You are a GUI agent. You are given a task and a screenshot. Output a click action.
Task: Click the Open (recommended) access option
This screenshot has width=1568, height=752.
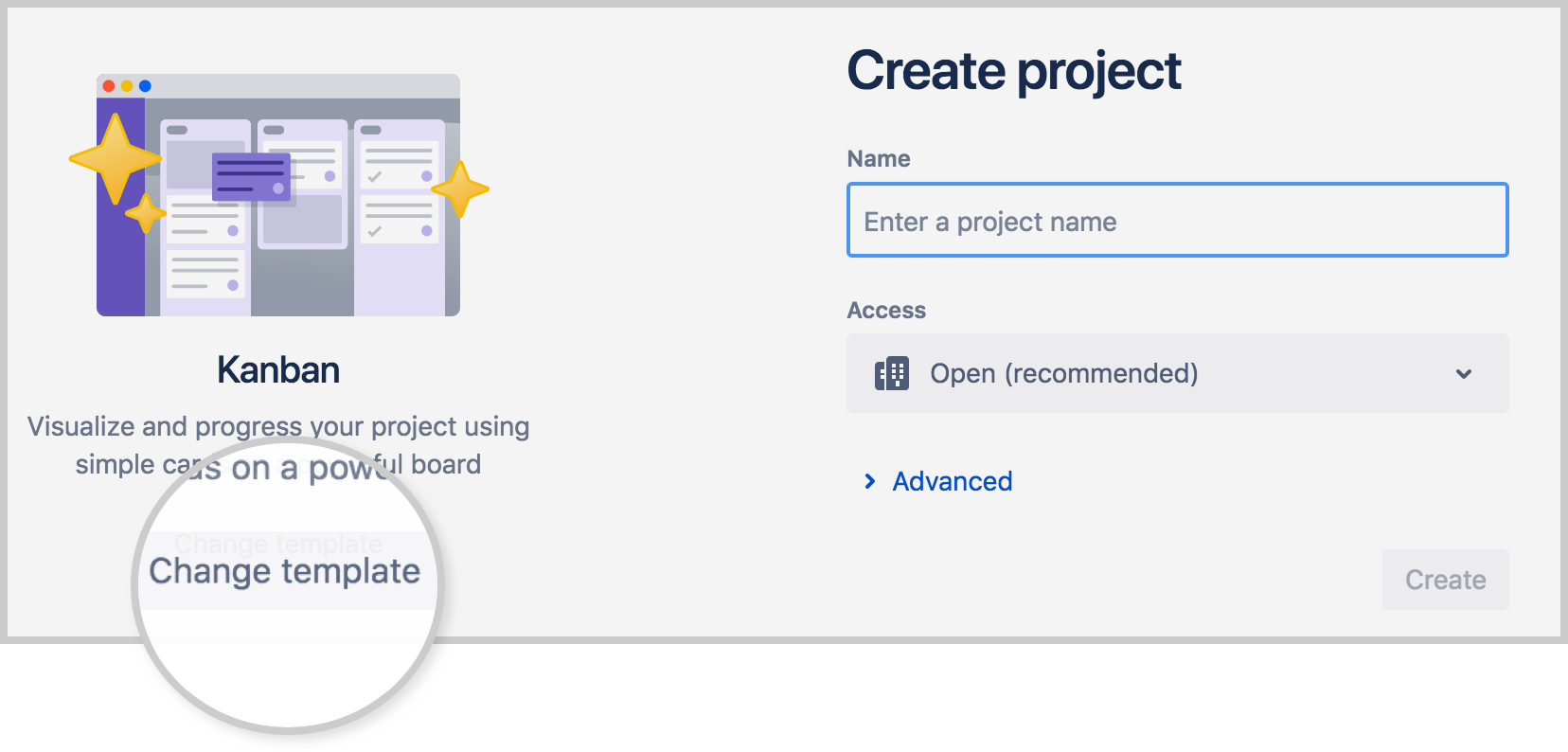[x=1064, y=373]
